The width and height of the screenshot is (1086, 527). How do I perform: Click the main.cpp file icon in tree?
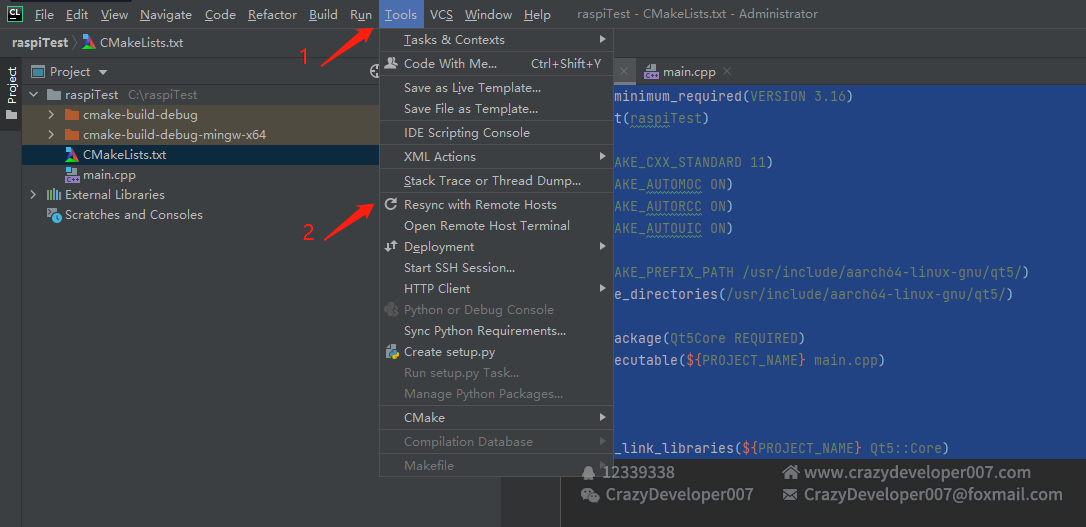click(72, 175)
